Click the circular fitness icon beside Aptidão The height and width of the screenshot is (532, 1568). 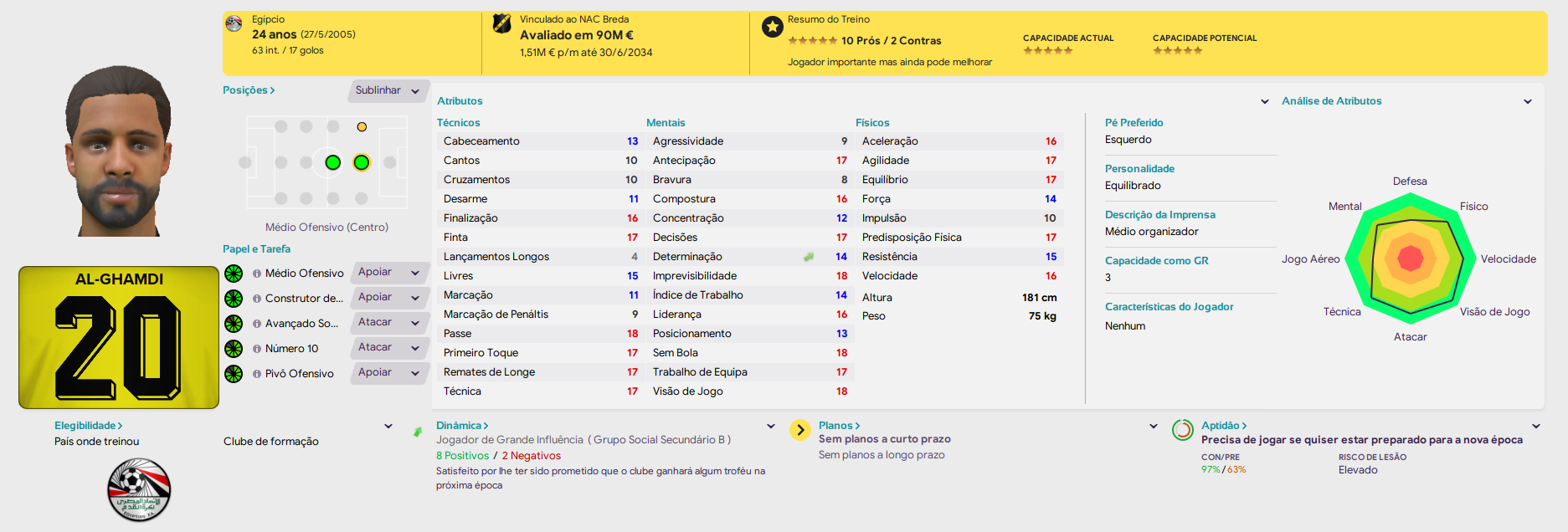pos(1182,430)
